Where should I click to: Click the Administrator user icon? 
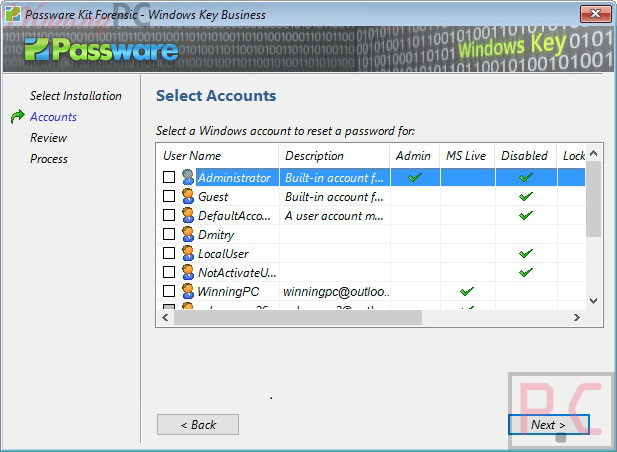(x=188, y=177)
